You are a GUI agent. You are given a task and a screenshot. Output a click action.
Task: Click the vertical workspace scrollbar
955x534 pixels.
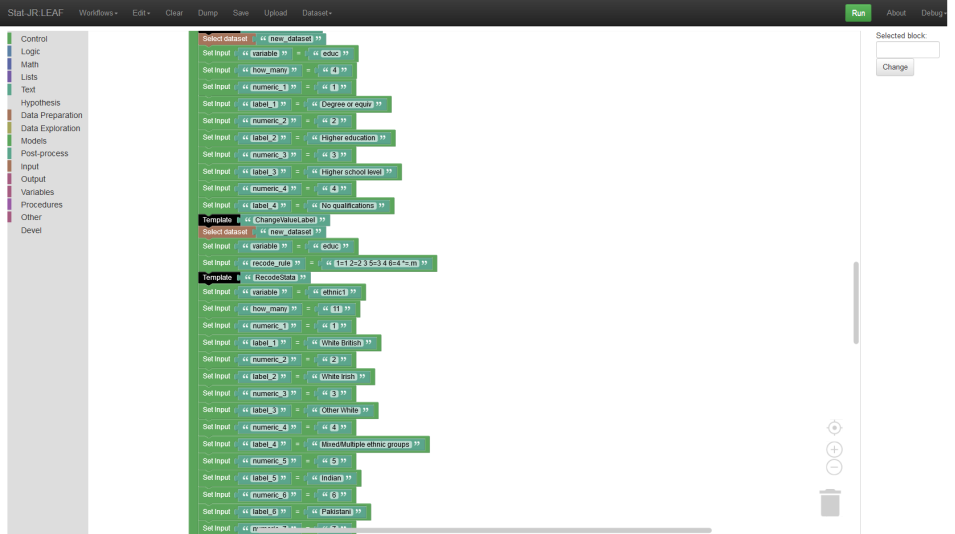856,303
